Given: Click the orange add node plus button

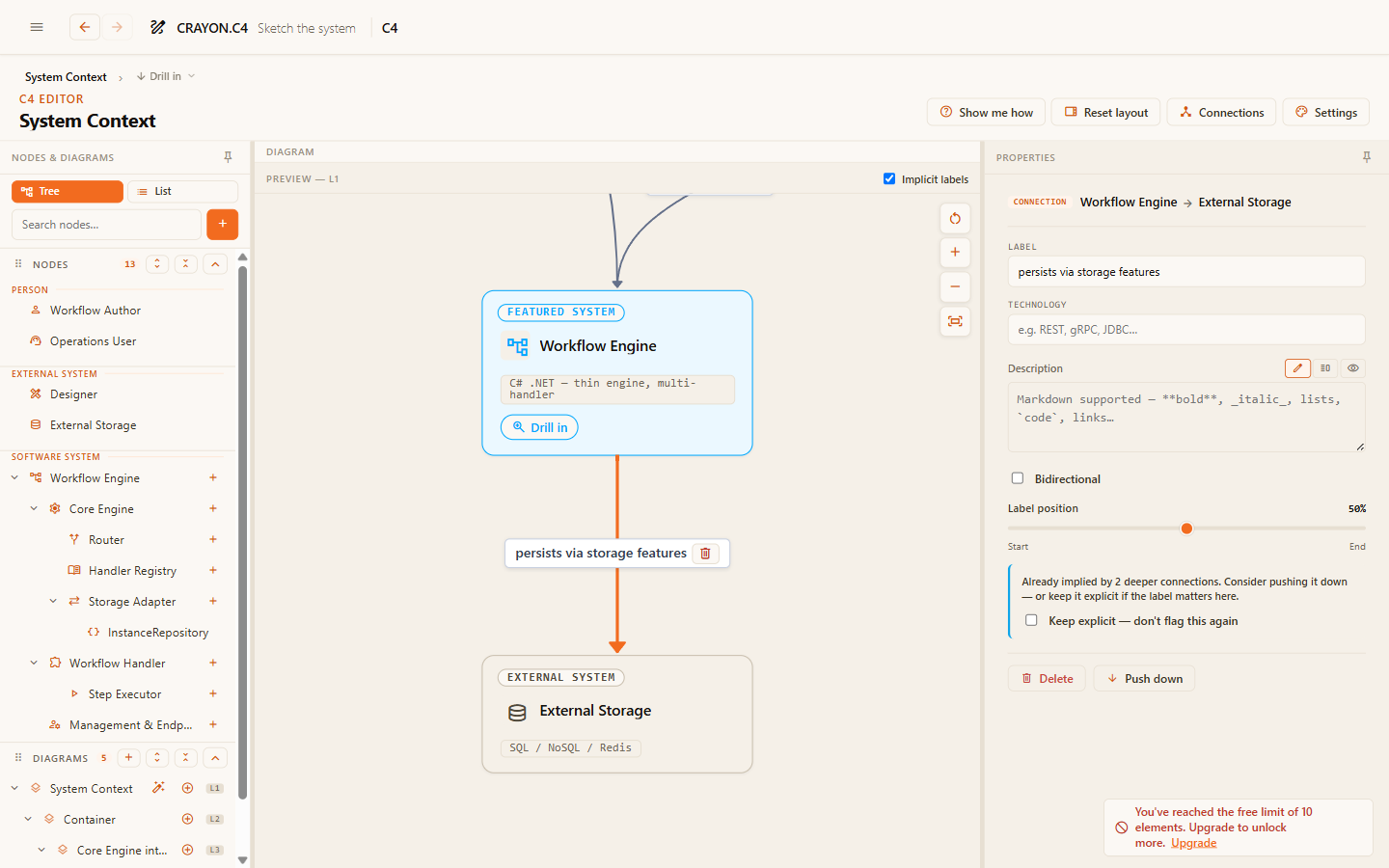Looking at the screenshot, I should (222, 224).
